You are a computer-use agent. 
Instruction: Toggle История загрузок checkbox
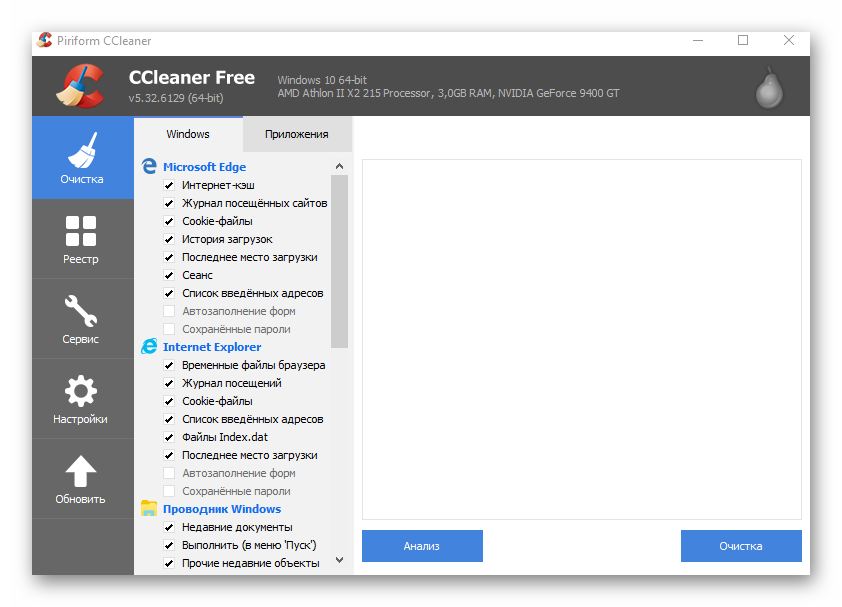click(x=169, y=239)
